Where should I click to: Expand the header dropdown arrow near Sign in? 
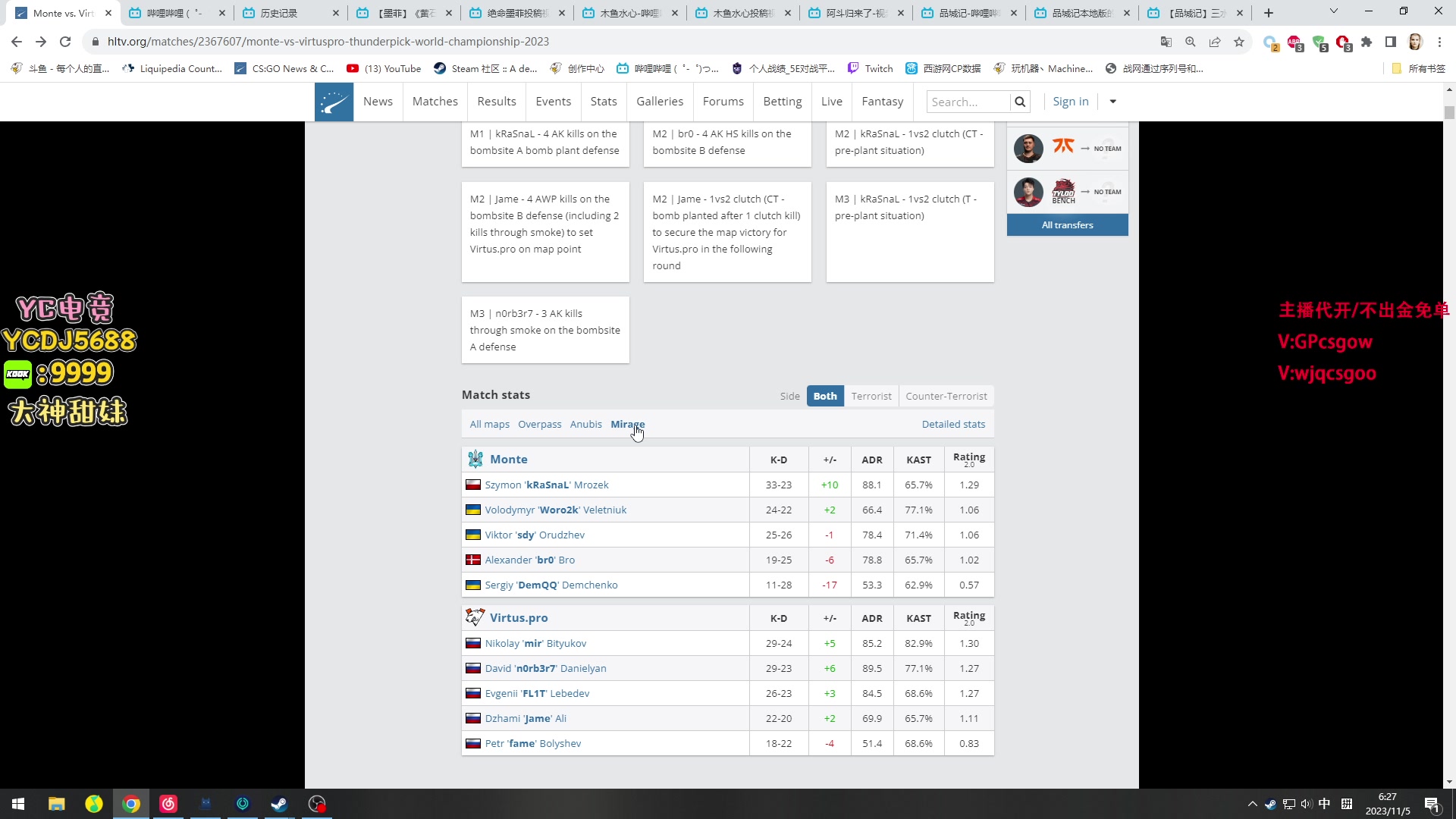(x=1113, y=102)
